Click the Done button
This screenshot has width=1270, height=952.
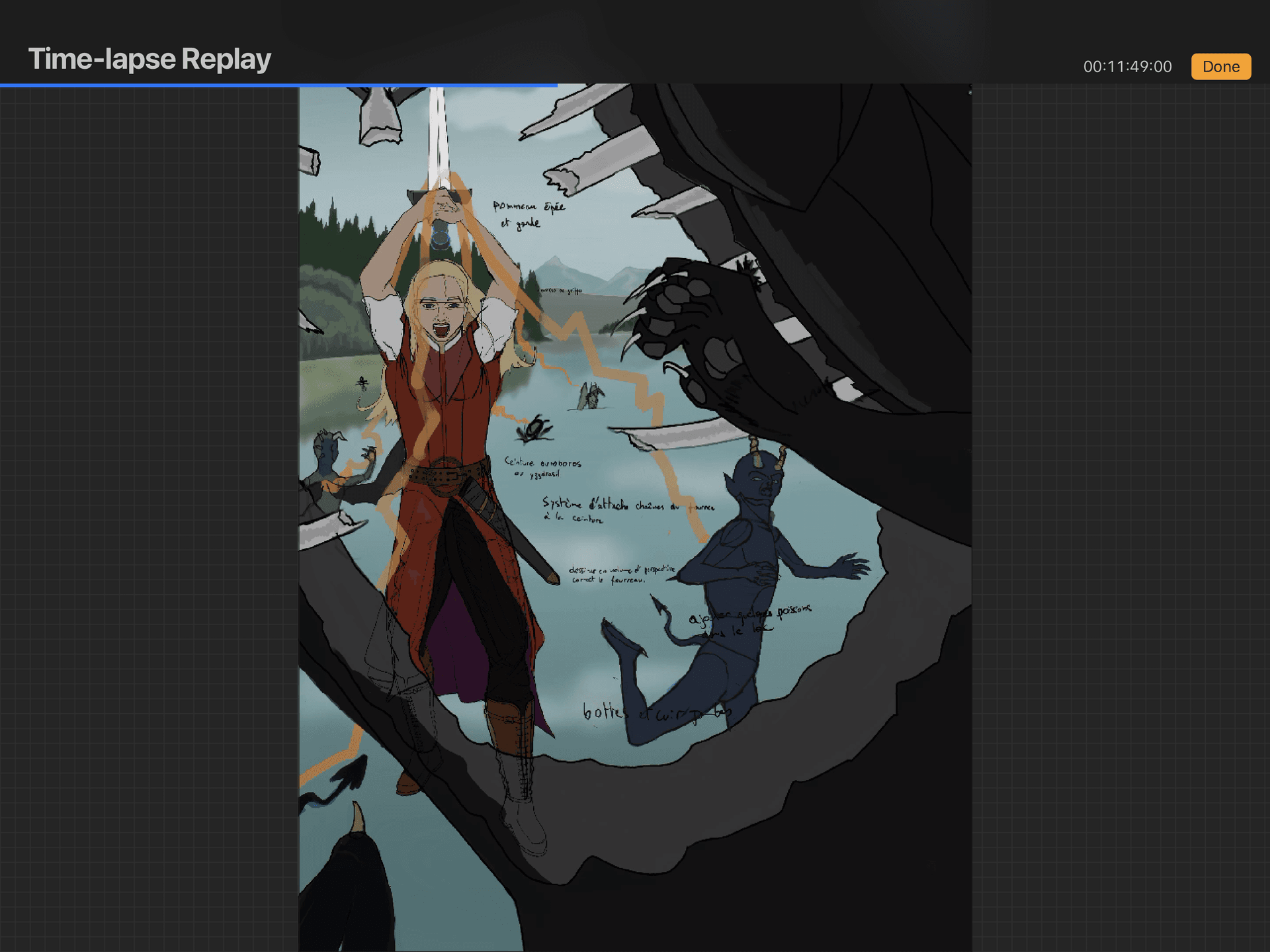pos(1220,67)
